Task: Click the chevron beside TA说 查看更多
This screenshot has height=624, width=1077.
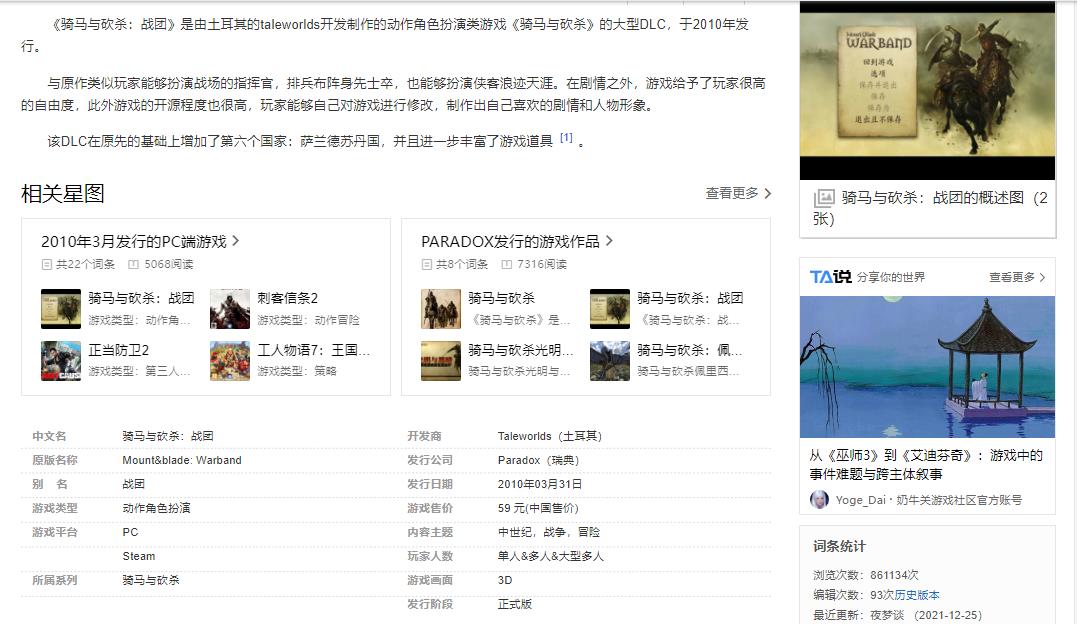Action: pos(1042,277)
